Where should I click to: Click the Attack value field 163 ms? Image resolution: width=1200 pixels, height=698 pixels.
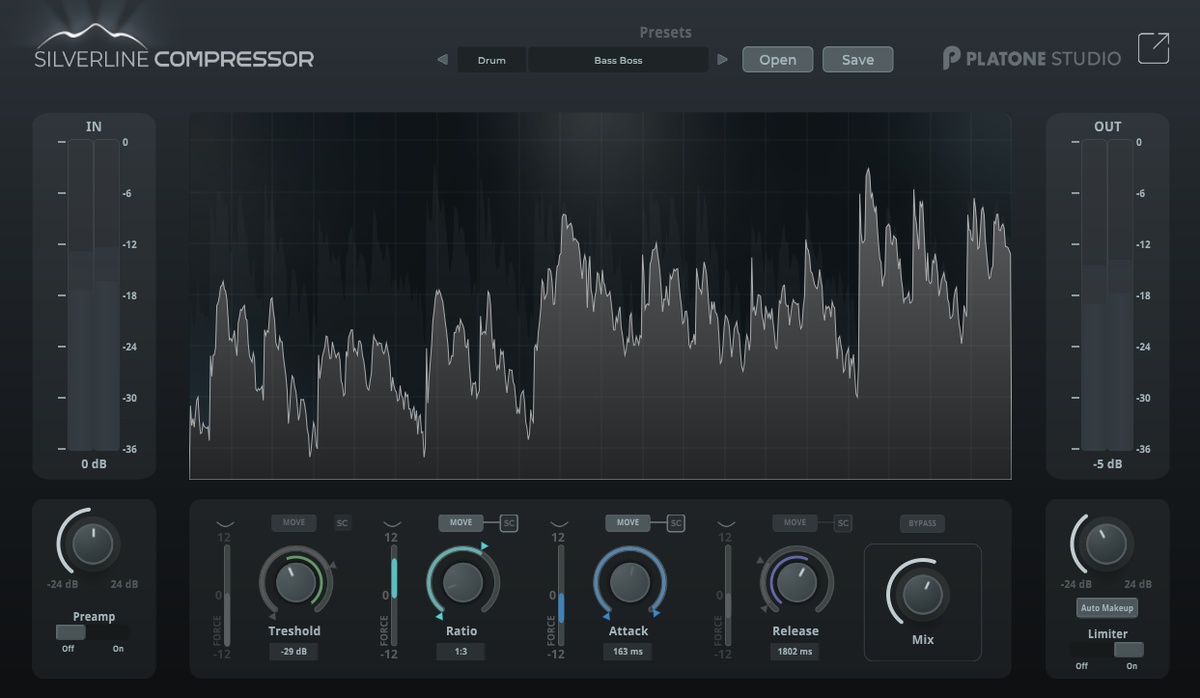628,651
